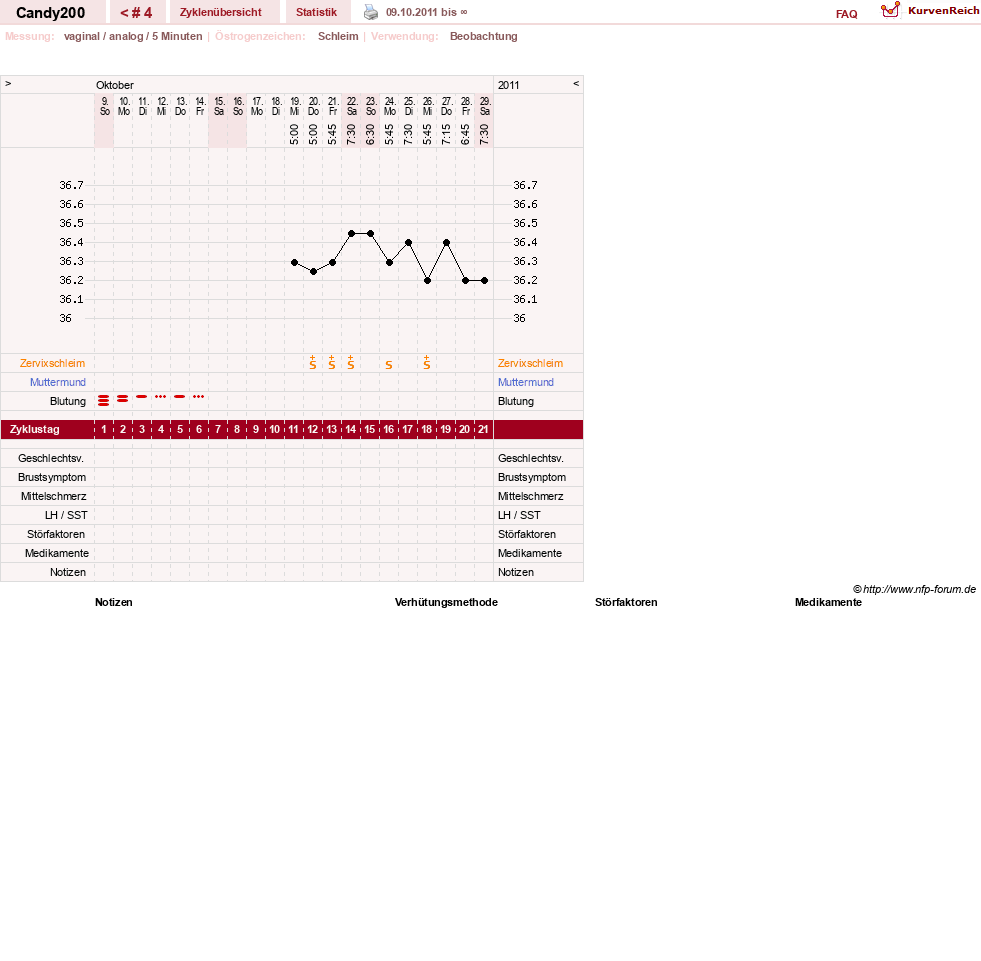Viewport: 981px width, 961px height.
Task: Click medium bleeding icon on cycle day 2
Action: click(123, 399)
